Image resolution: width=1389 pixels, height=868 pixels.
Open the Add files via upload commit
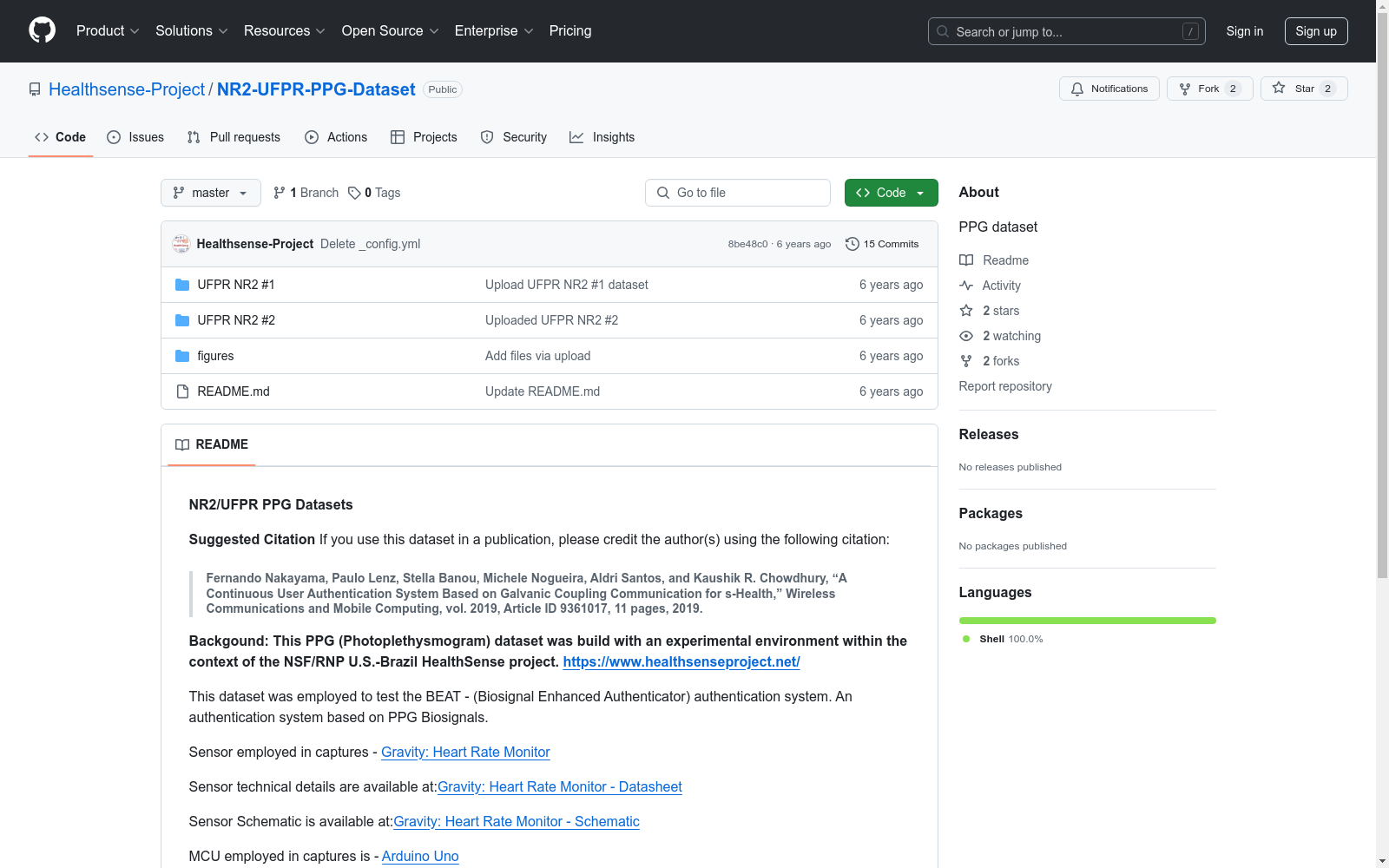pyautogui.click(x=538, y=356)
